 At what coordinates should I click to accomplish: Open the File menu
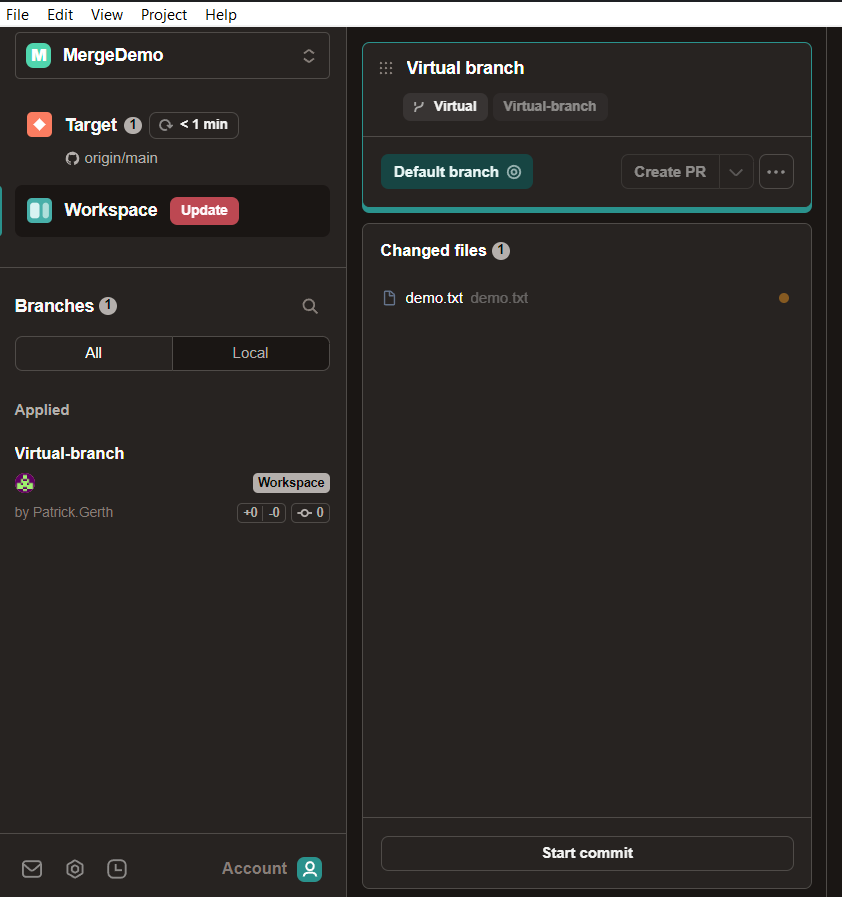[17, 14]
